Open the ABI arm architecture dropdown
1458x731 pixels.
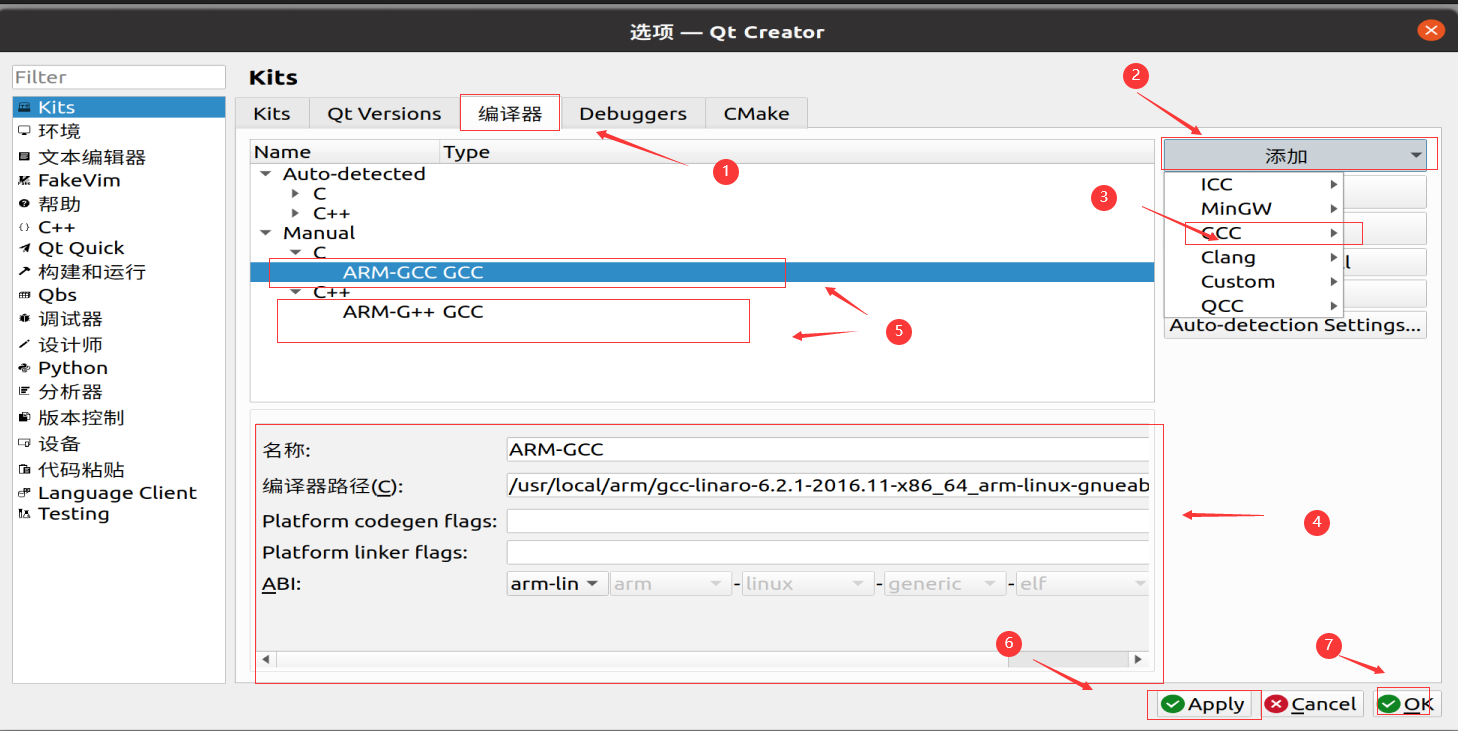tap(671, 584)
